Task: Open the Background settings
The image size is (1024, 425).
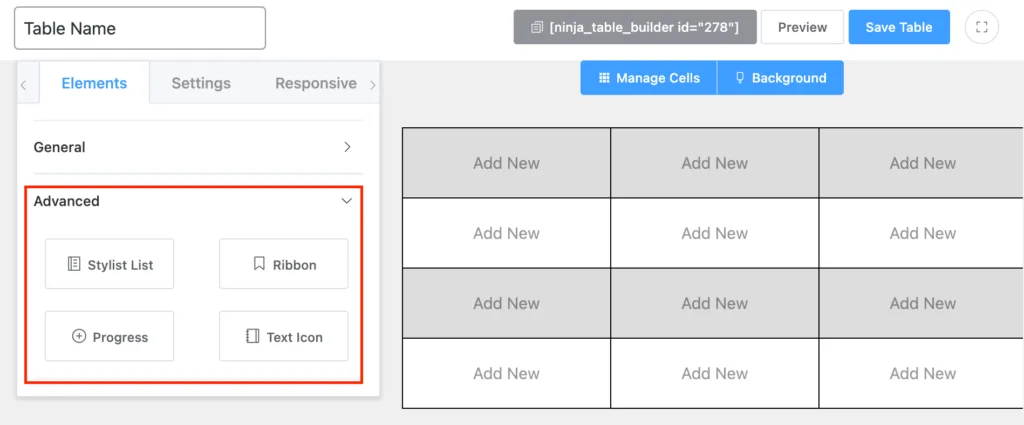Action: (780, 78)
